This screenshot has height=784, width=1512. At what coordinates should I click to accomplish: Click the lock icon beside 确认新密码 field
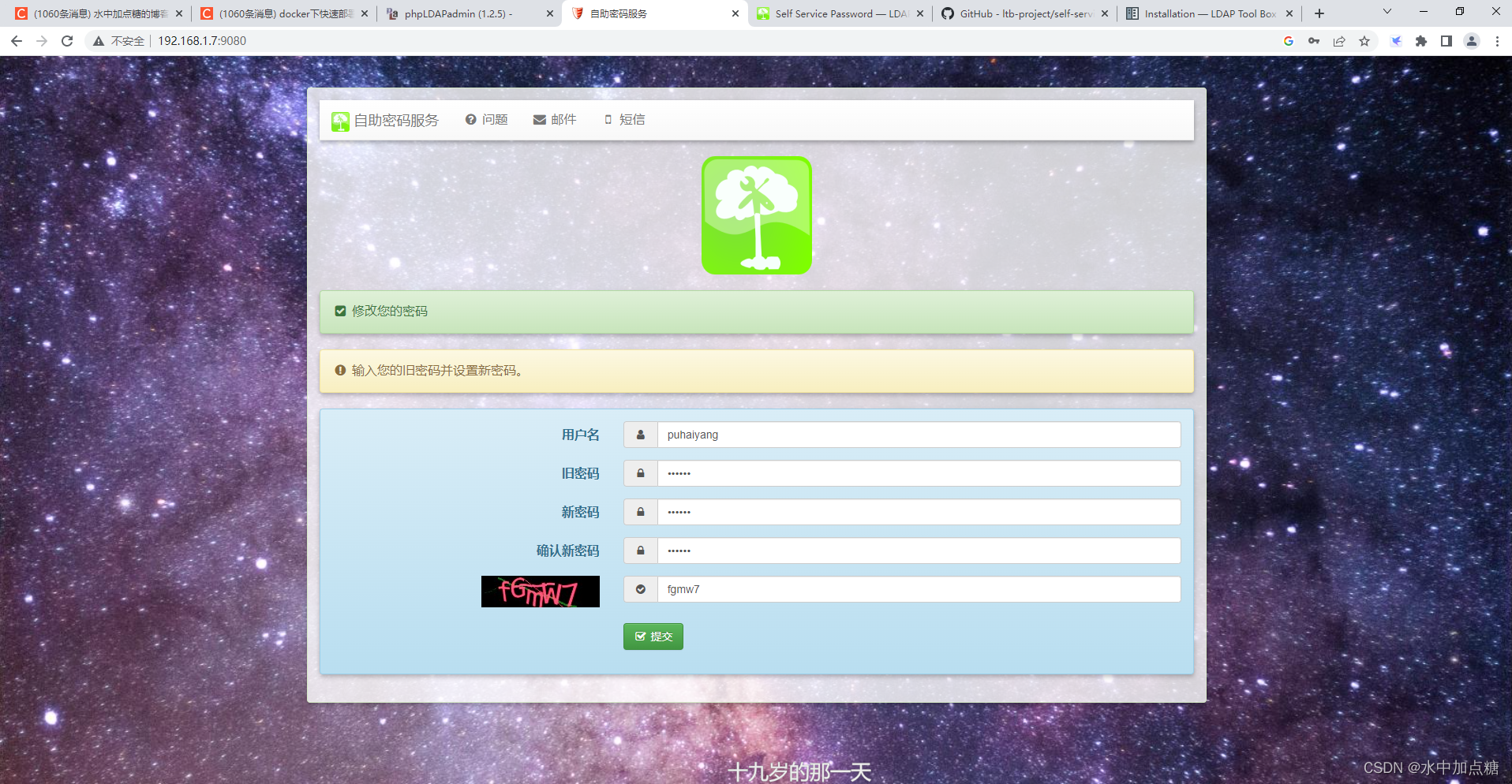pos(641,551)
